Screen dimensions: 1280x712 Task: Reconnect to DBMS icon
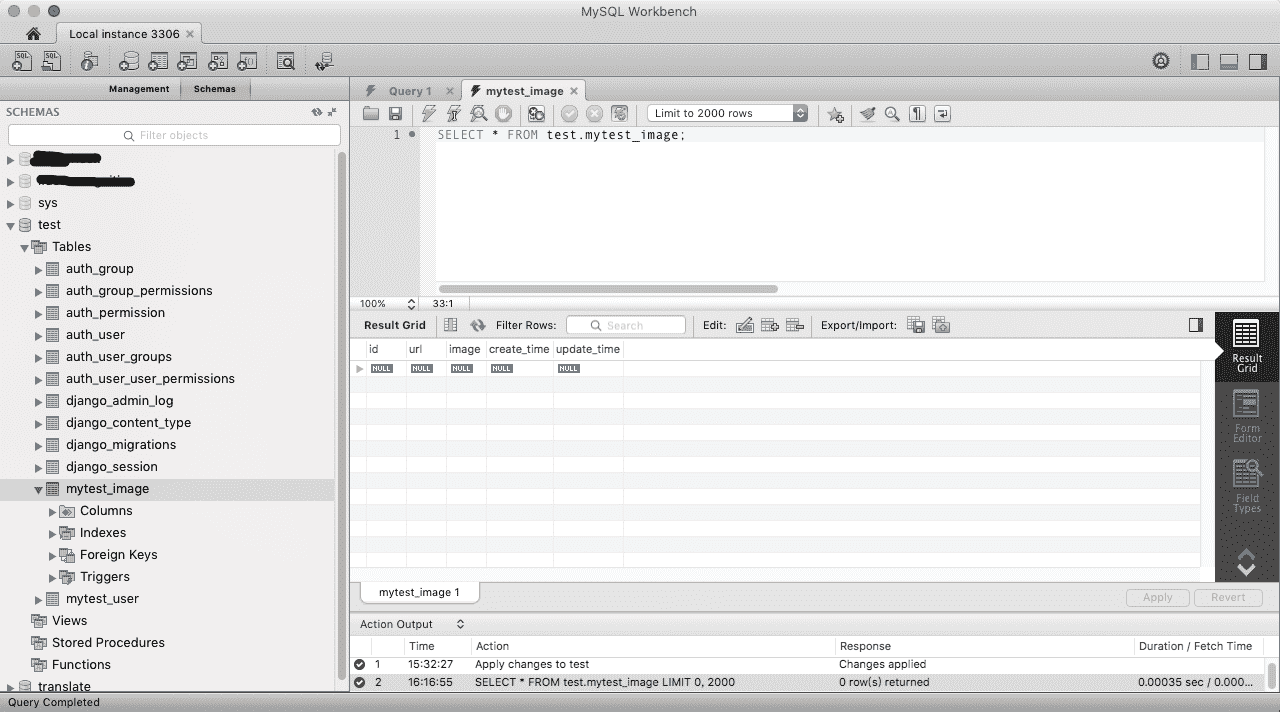[x=324, y=62]
